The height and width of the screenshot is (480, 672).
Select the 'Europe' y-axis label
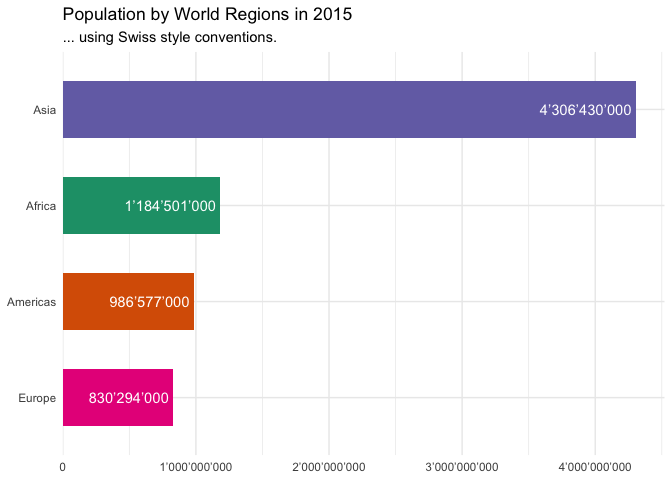point(37,398)
